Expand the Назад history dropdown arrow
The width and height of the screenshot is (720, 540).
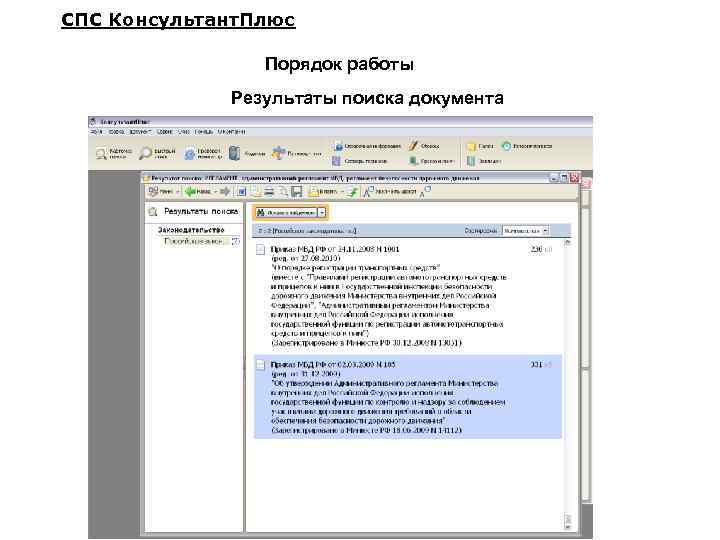tap(215, 191)
